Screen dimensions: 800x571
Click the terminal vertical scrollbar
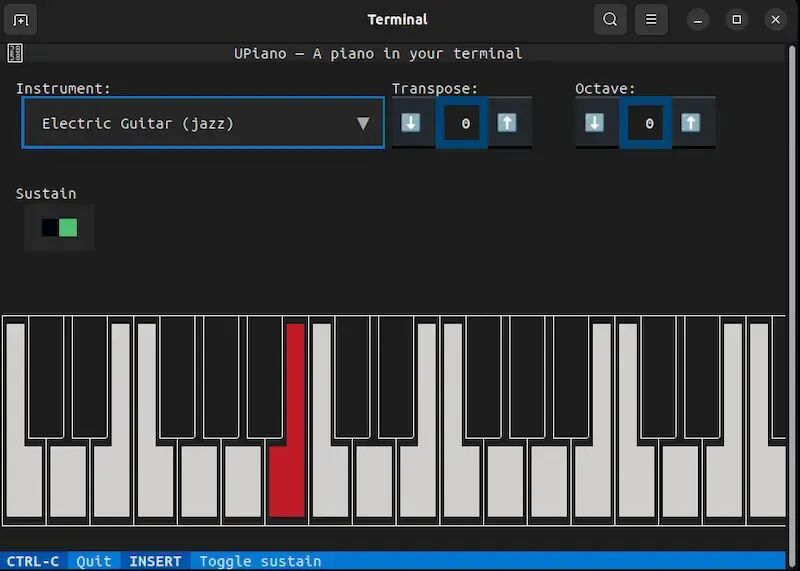[x=792, y=306]
